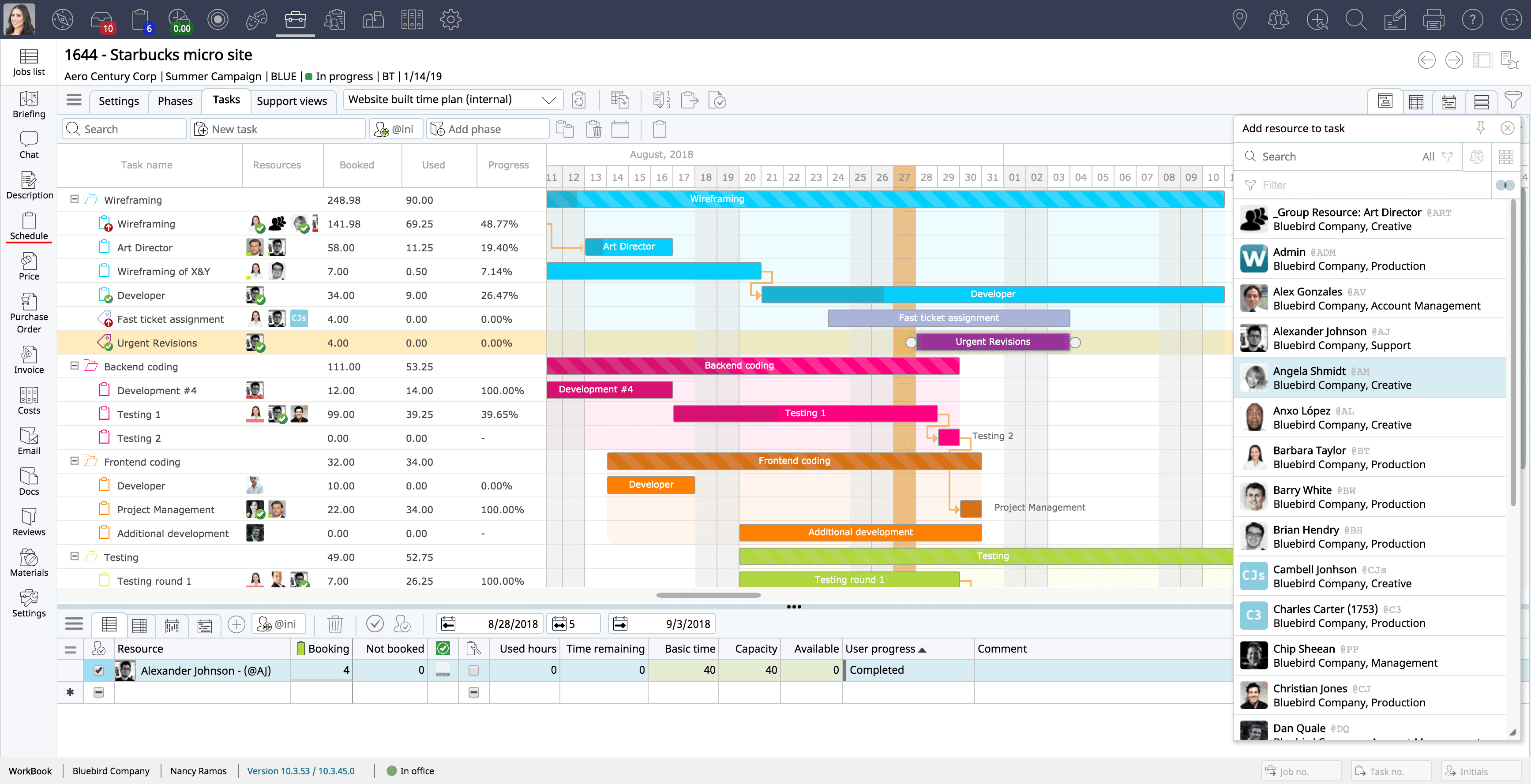Image resolution: width=1531 pixels, height=784 pixels.
Task: Click the Add phase button
Action: click(x=488, y=129)
